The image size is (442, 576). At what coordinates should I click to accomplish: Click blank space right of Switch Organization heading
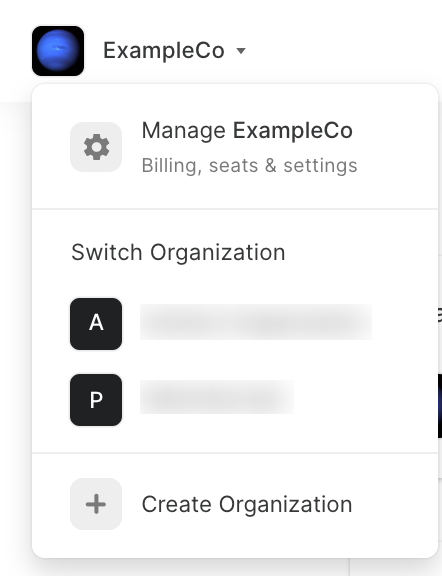[x=360, y=252]
